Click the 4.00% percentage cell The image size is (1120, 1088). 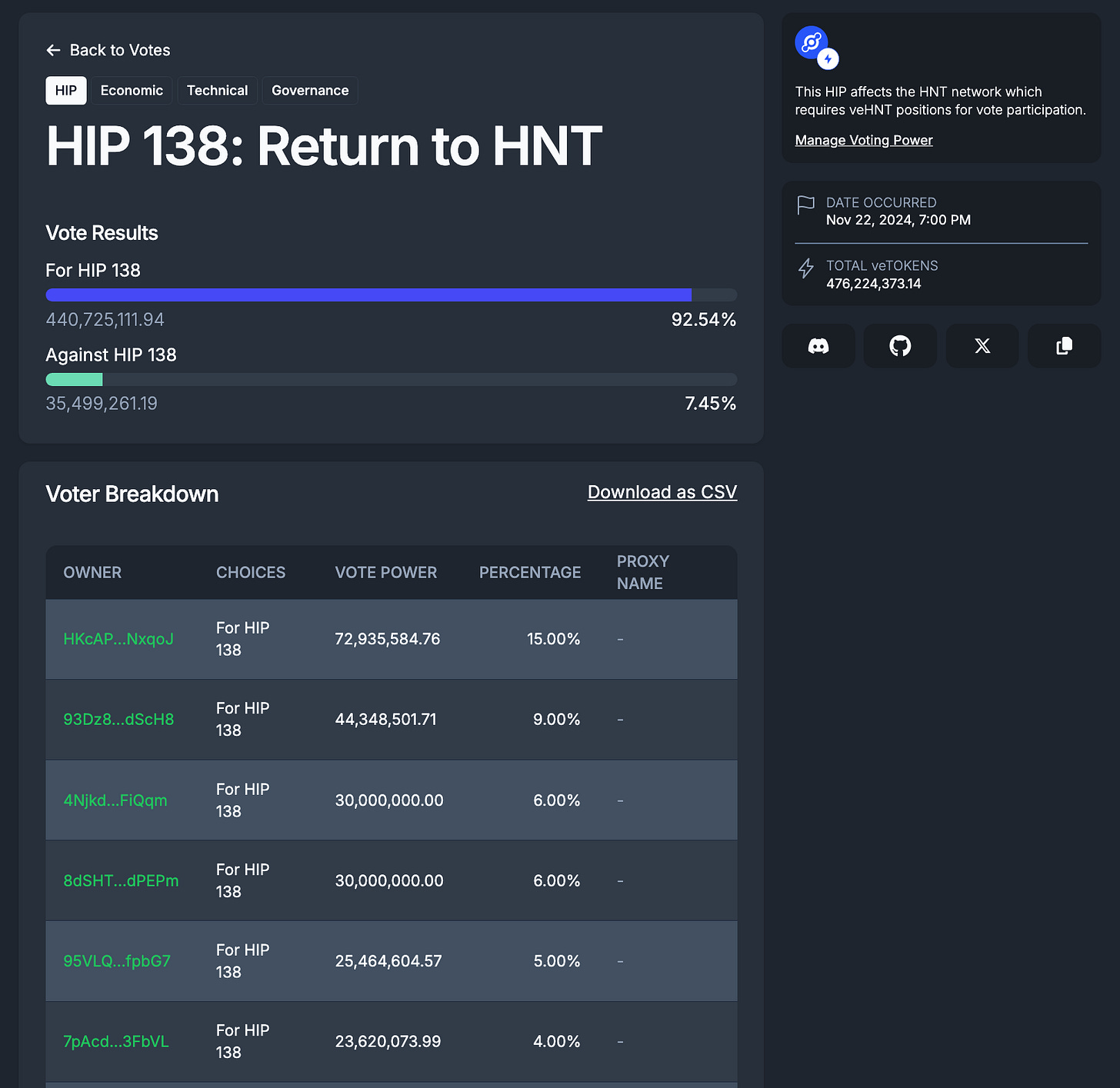tap(557, 1042)
